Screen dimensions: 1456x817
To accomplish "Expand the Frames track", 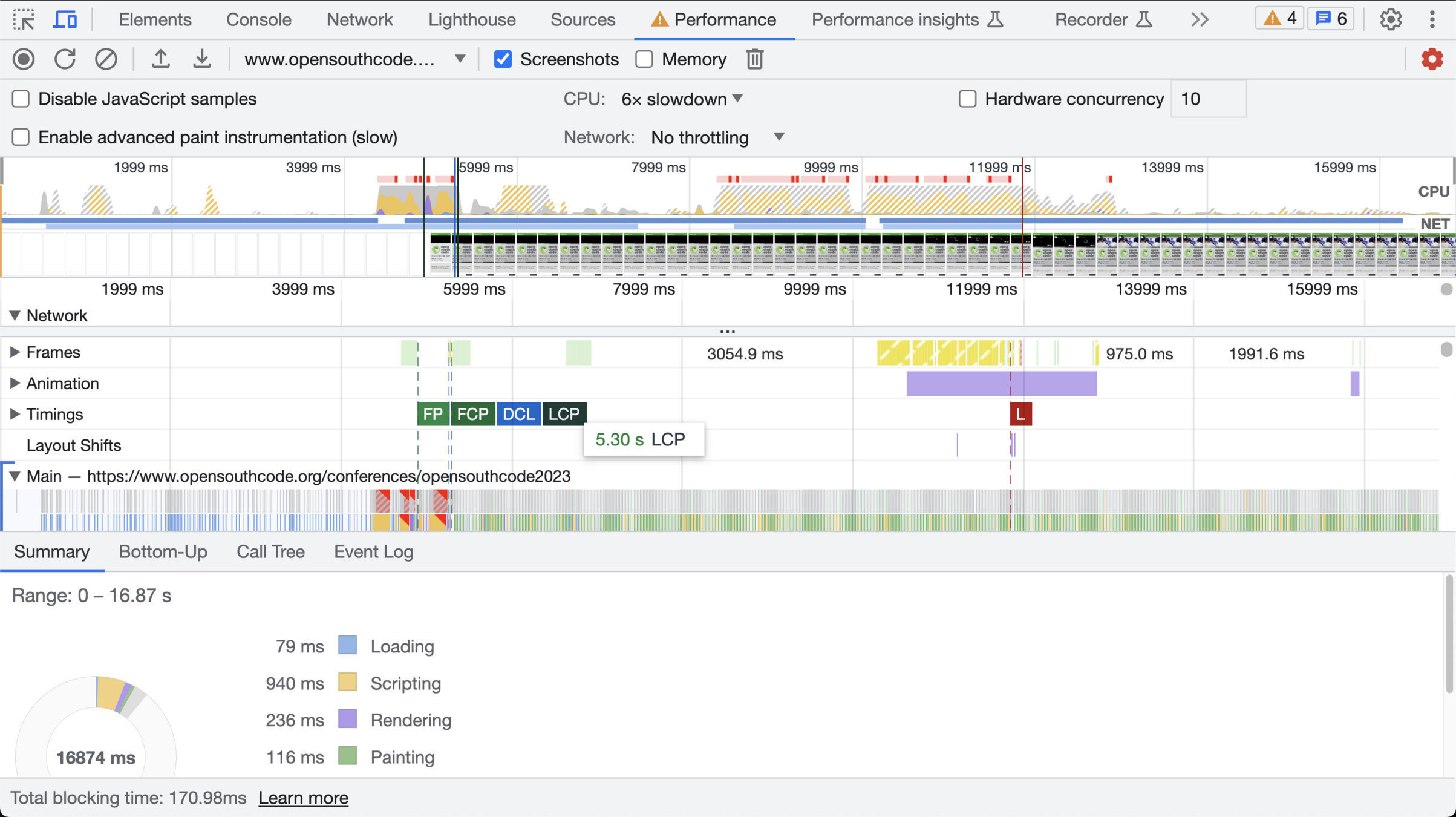I will coord(15,352).
